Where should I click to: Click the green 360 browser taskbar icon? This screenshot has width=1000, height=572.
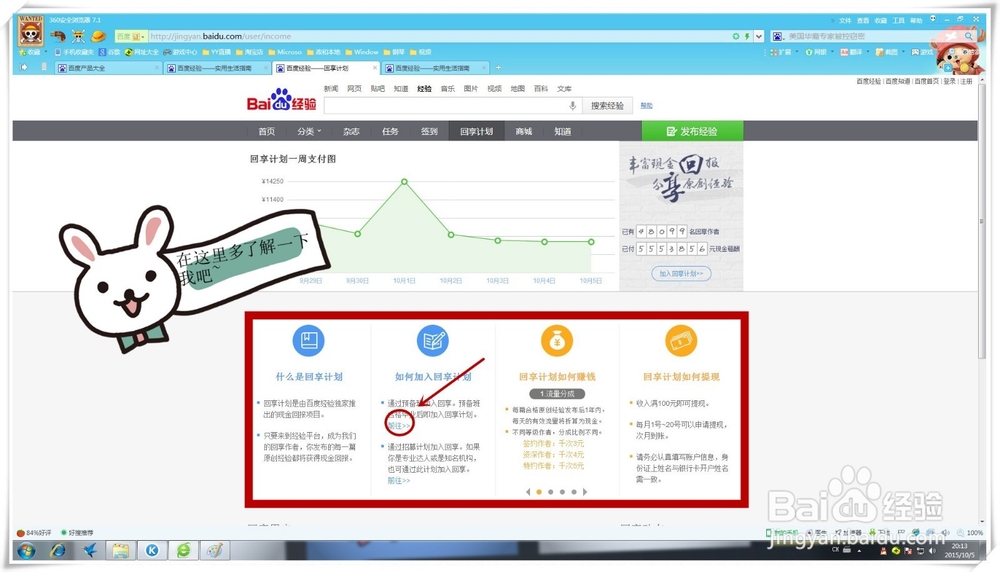pos(183,550)
